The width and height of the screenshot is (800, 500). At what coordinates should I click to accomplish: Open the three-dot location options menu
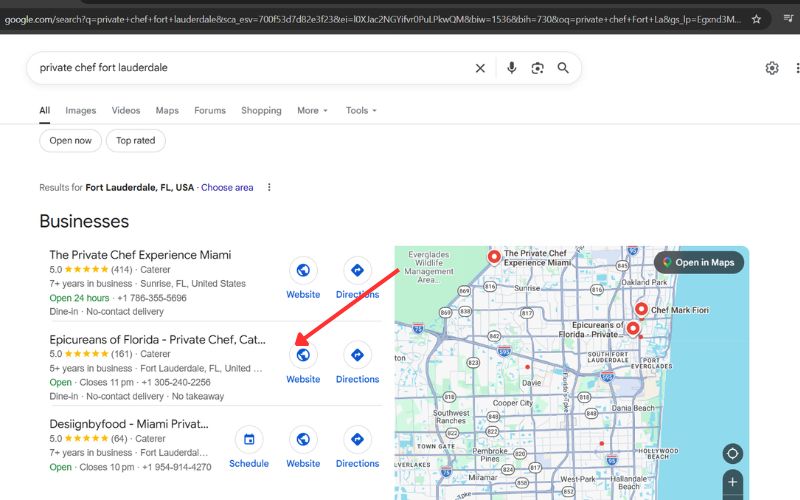click(x=269, y=188)
